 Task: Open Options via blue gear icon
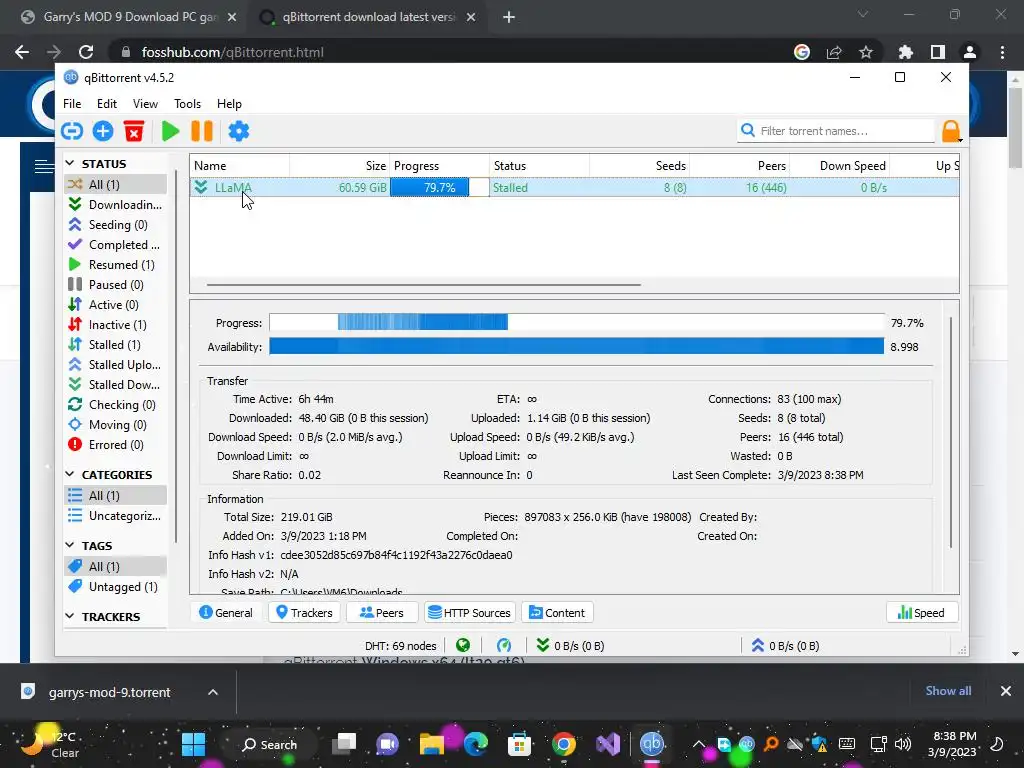[238, 131]
